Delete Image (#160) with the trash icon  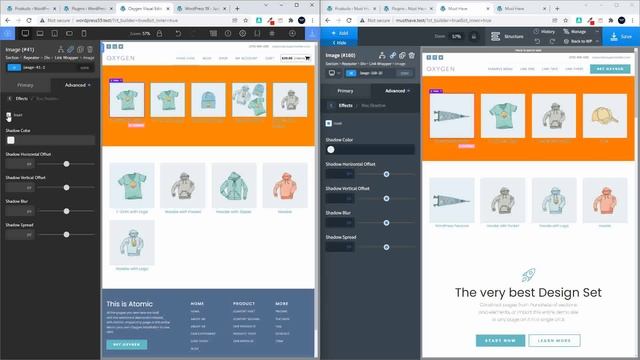[411, 55]
